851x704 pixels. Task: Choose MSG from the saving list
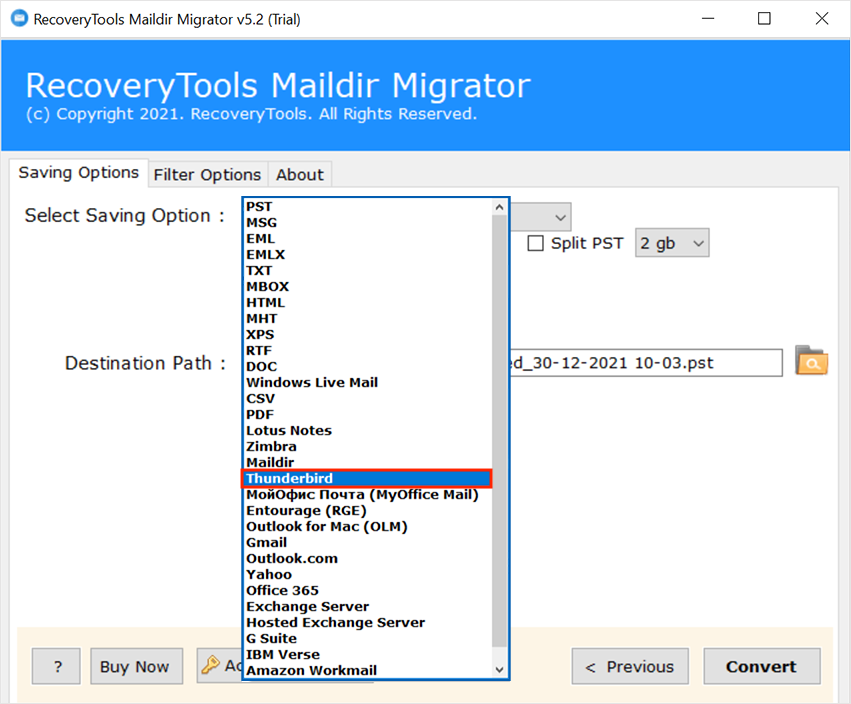(x=367, y=223)
